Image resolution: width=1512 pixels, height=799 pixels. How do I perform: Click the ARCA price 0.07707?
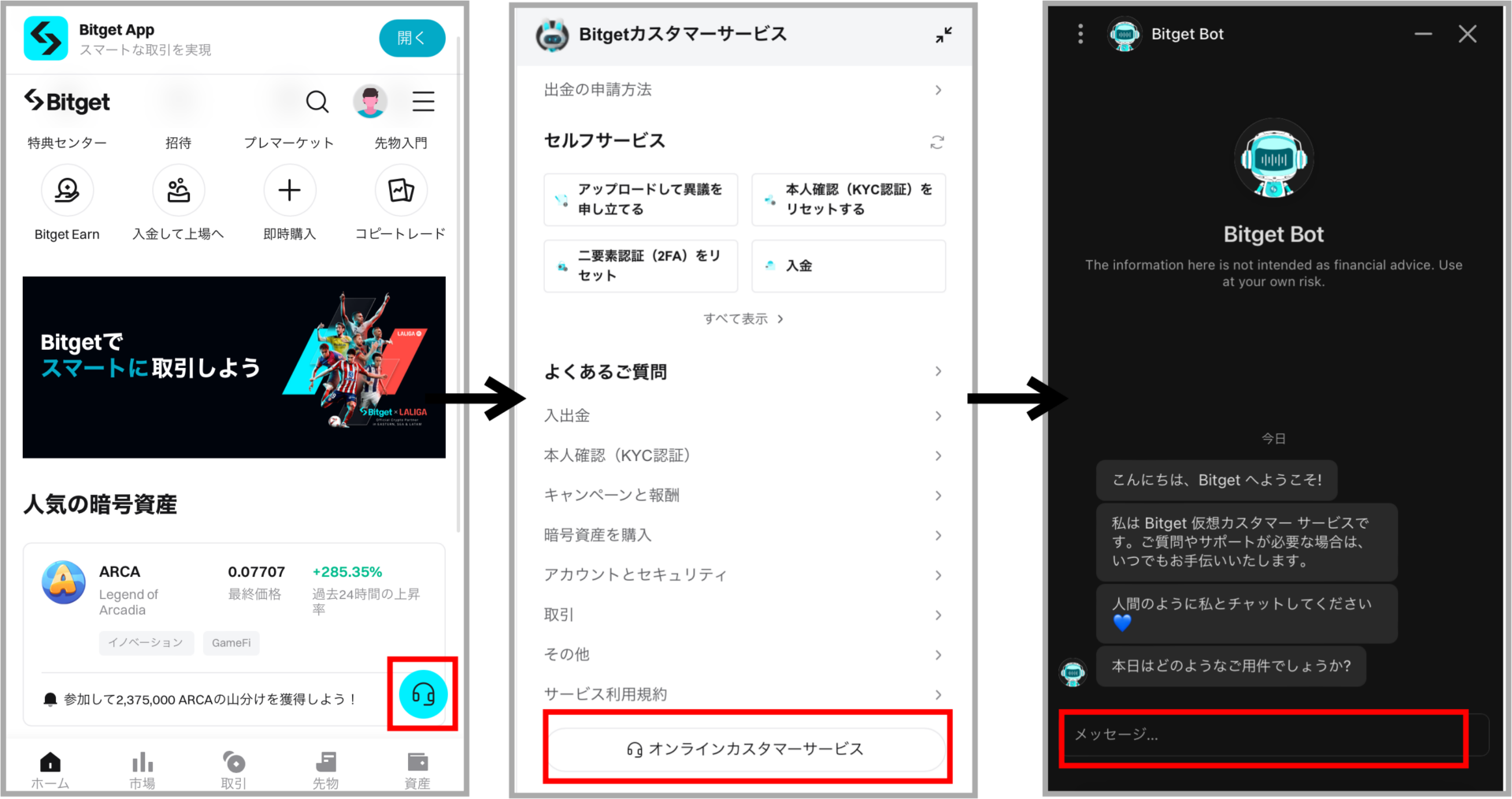point(257,572)
